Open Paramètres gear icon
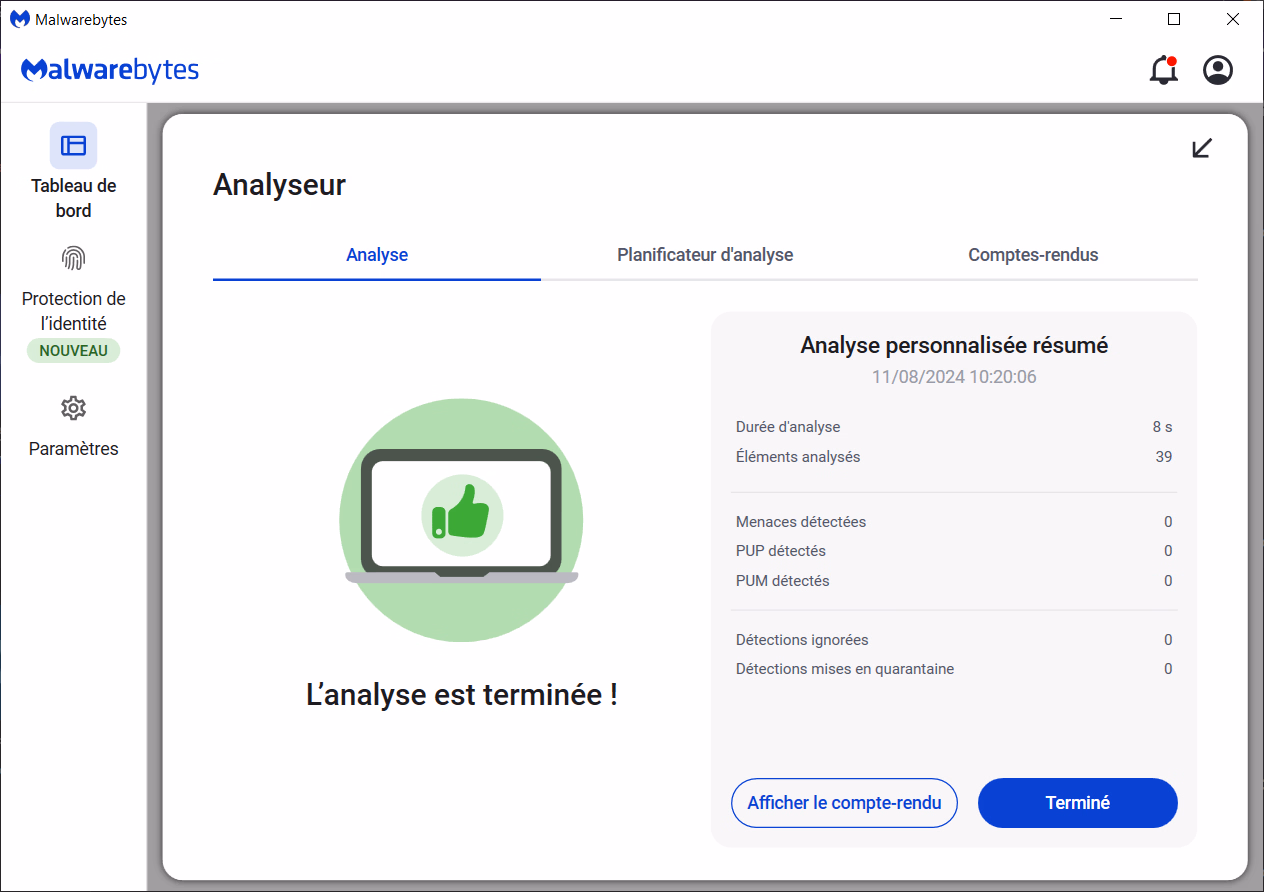This screenshot has width=1264, height=892. tap(73, 408)
